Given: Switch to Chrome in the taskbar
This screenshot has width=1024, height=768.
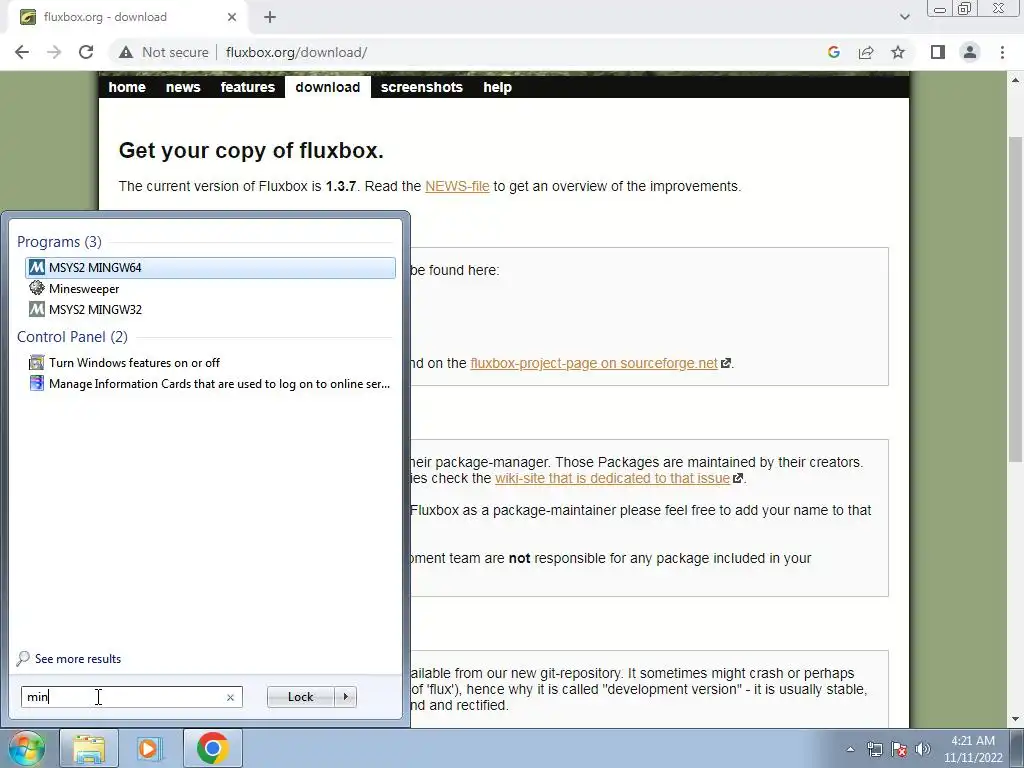Looking at the screenshot, I should pos(212,748).
